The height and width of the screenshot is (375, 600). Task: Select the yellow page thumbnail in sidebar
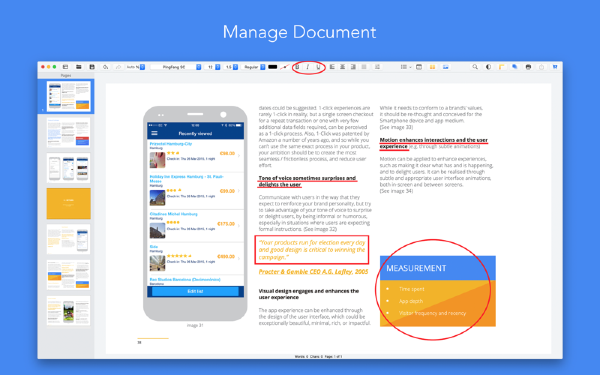[x=68, y=204]
